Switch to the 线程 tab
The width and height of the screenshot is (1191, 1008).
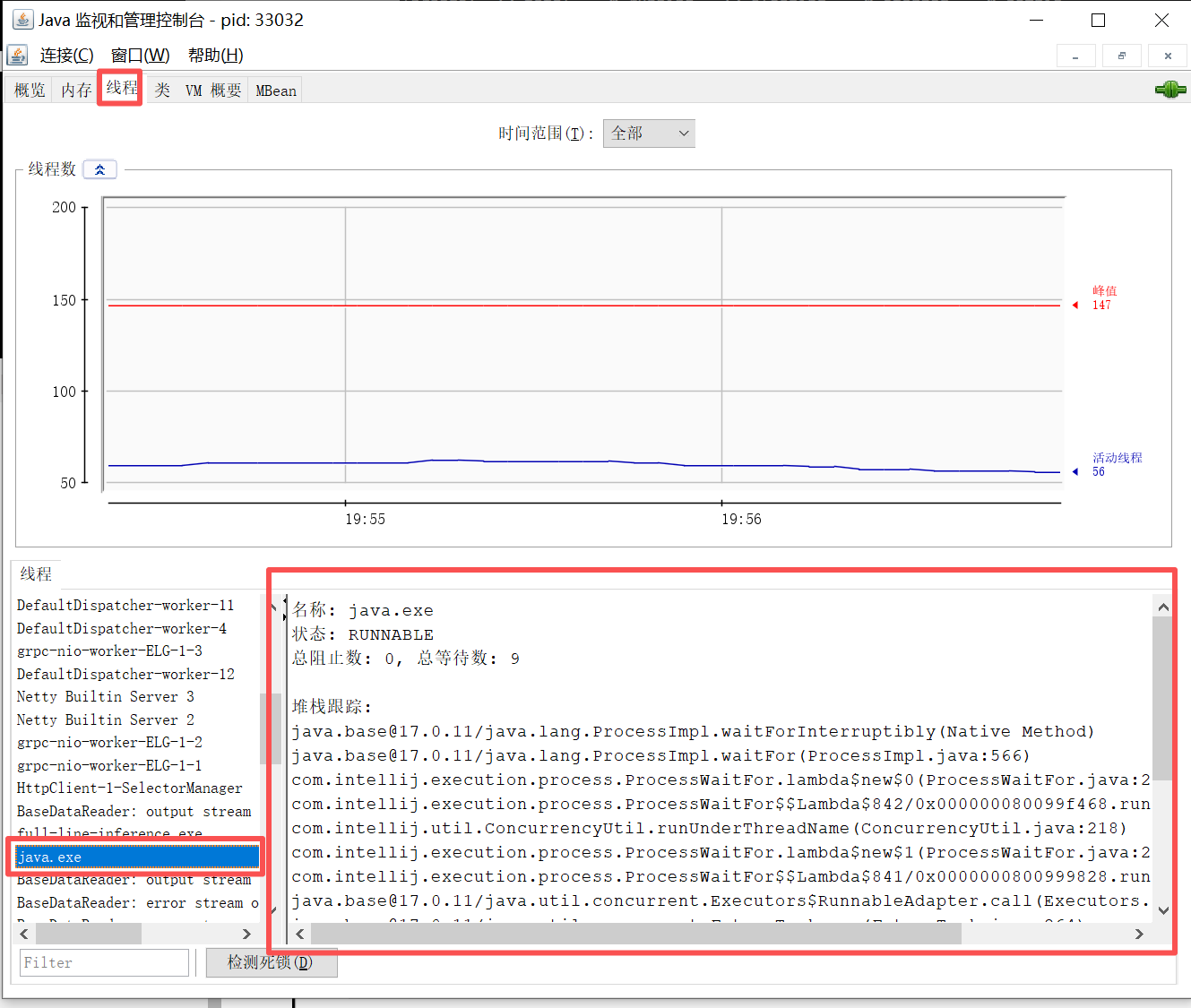coord(121,88)
